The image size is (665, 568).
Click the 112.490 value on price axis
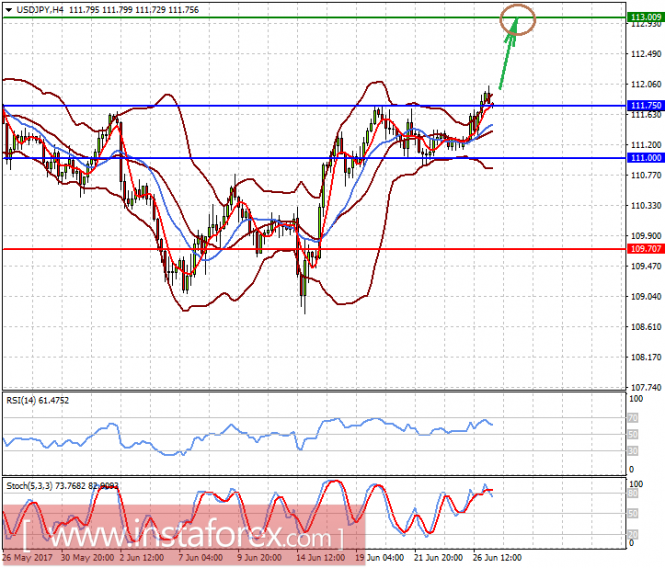point(645,54)
